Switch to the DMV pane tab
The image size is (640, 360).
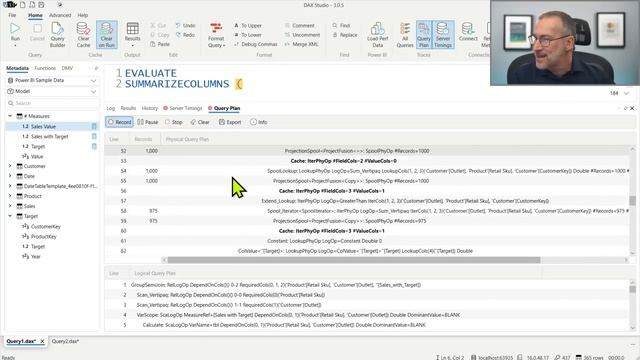(x=67, y=68)
